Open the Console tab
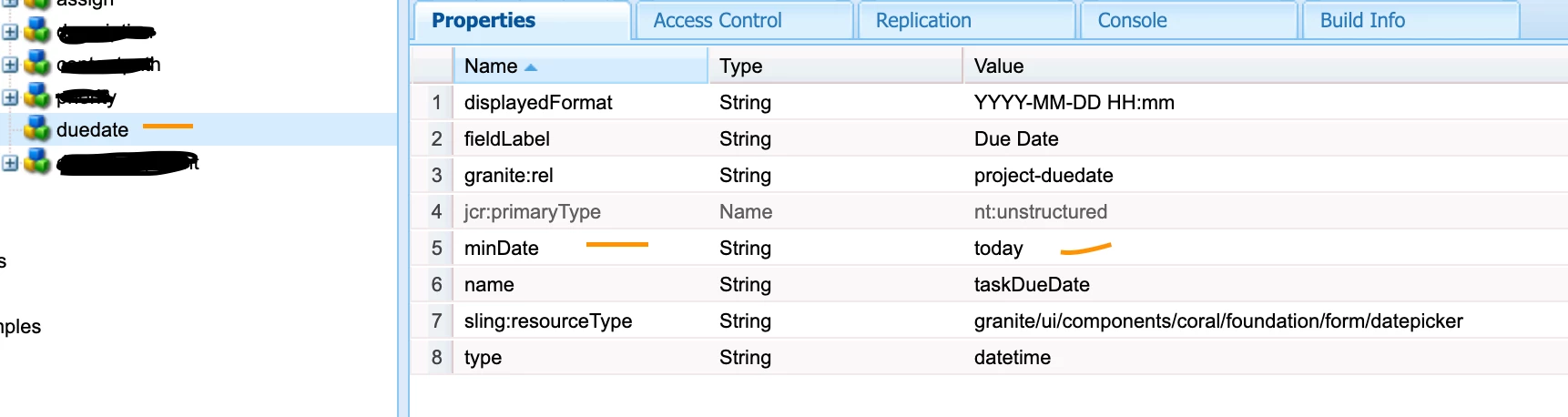This screenshot has width=1568, height=417. [1132, 20]
